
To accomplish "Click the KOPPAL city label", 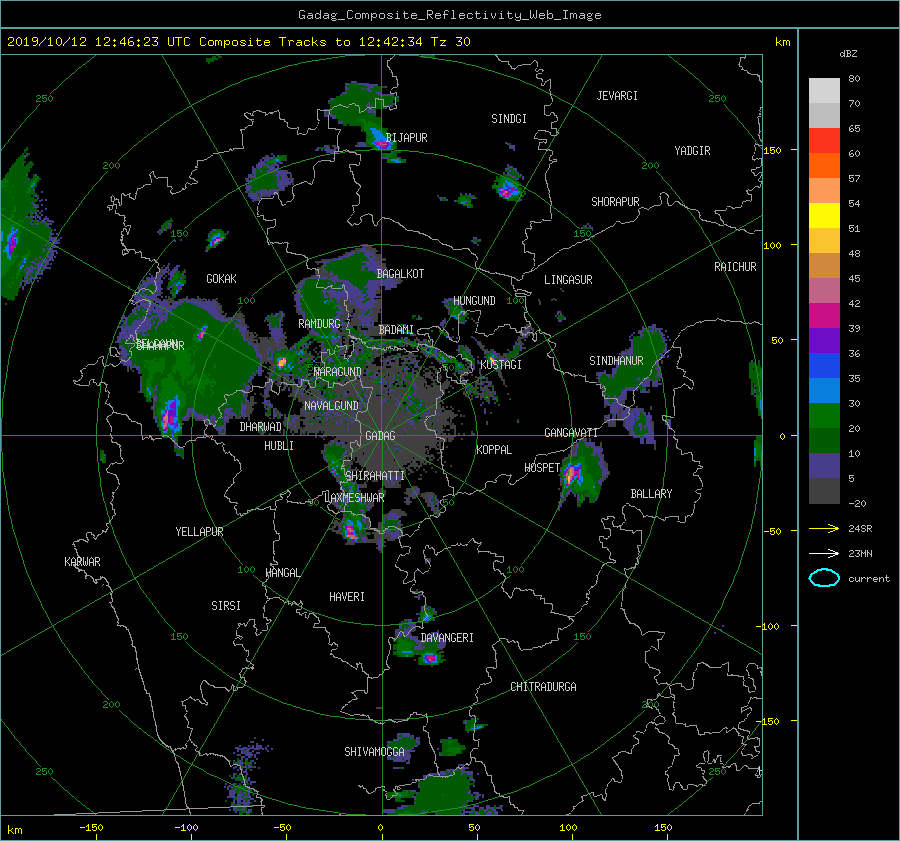I will click(494, 450).
